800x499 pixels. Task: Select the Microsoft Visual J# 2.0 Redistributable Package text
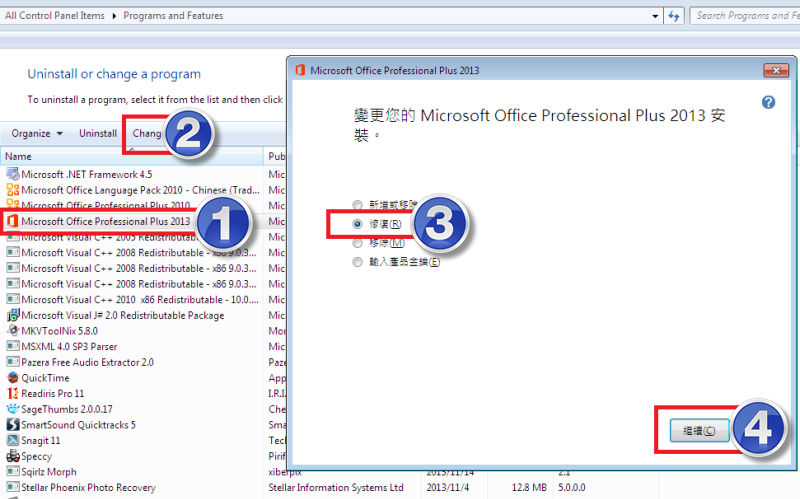point(122,315)
